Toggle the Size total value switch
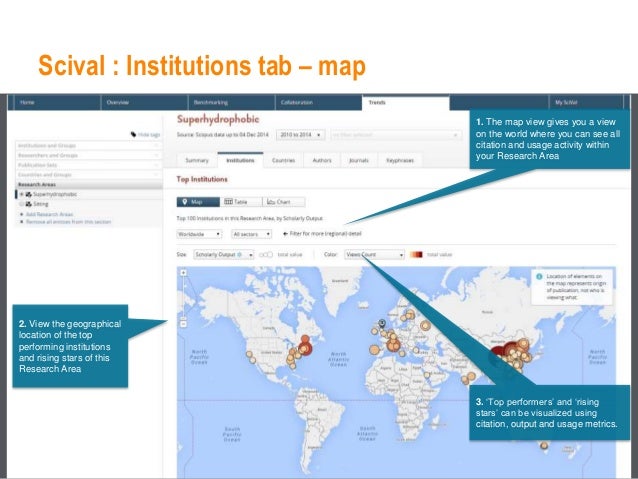The image size is (638, 479). (x=266, y=255)
